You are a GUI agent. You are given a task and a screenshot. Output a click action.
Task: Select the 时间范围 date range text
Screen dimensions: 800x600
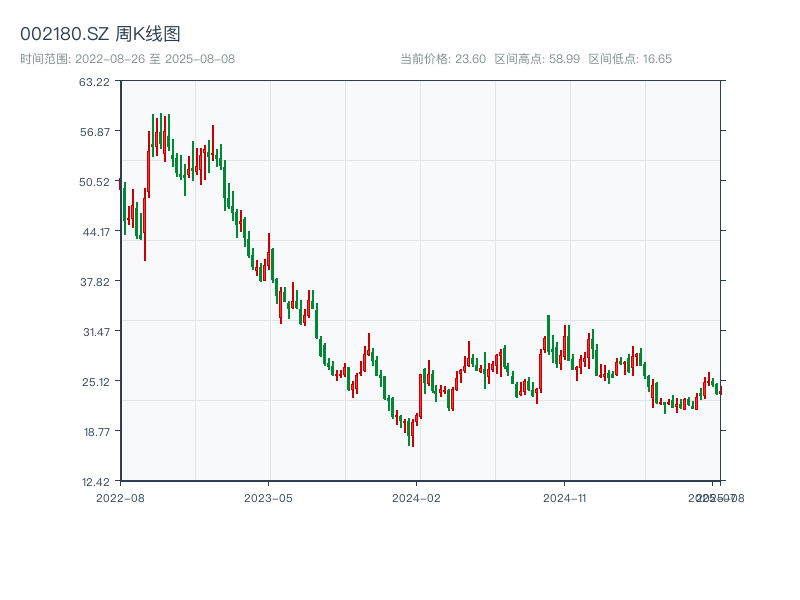click(x=128, y=59)
